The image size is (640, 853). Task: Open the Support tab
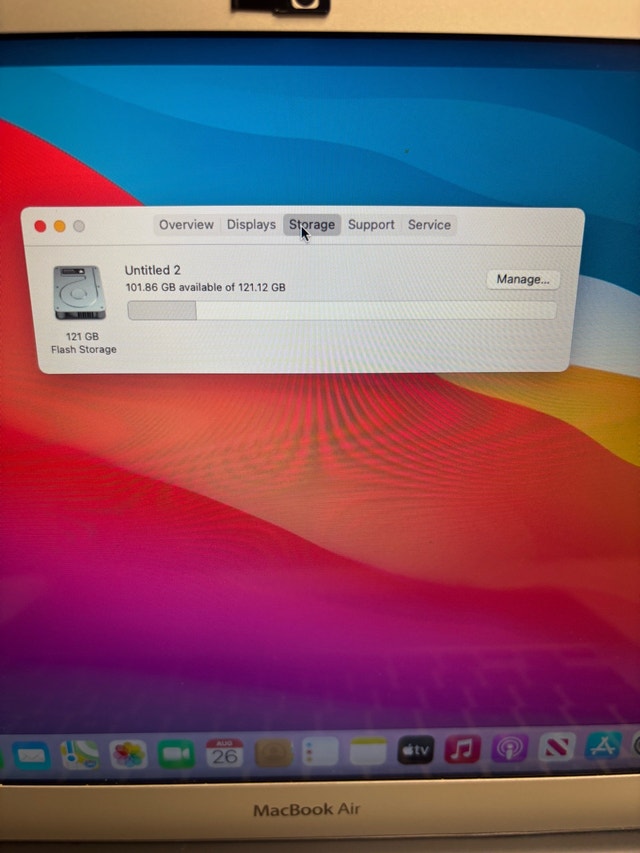(371, 225)
